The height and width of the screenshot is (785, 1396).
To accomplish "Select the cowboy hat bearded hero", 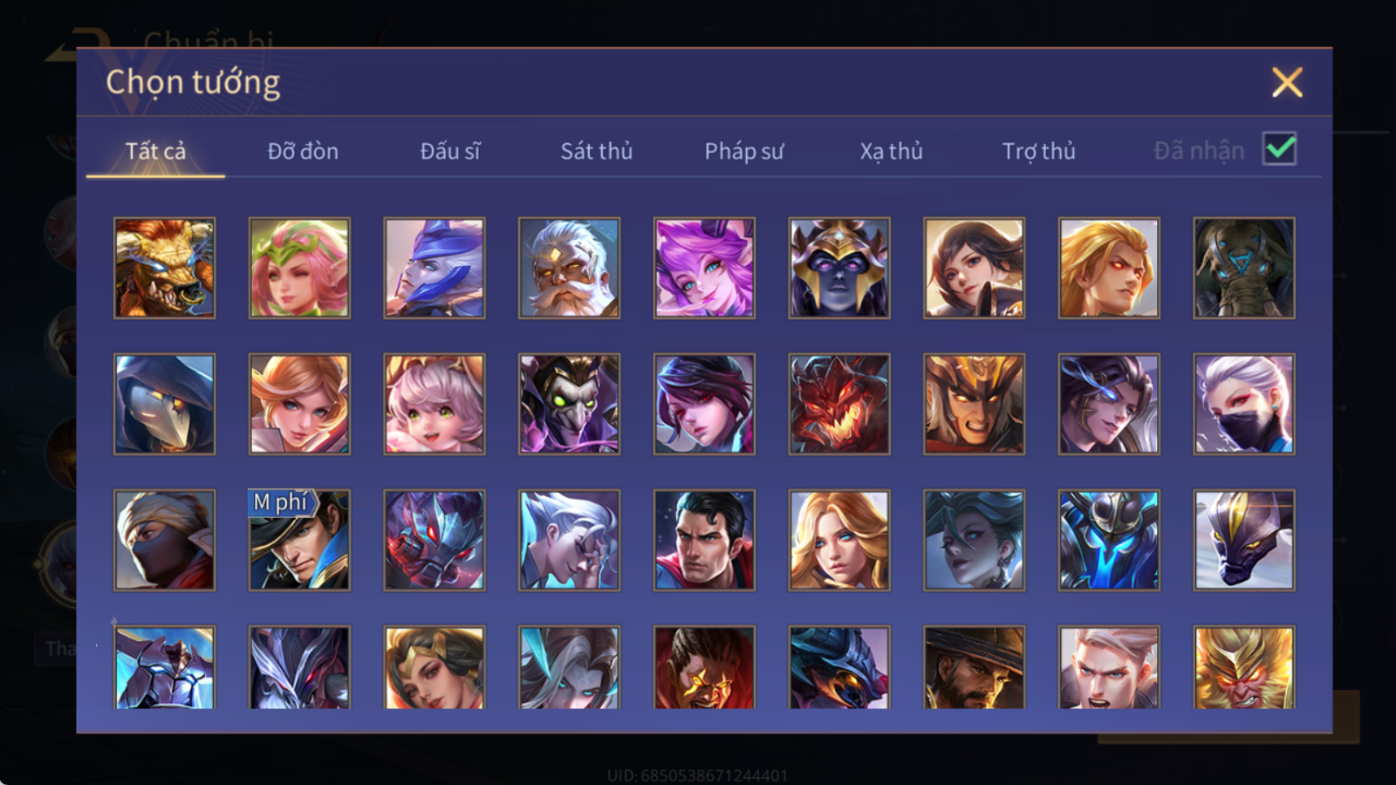I will point(974,668).
